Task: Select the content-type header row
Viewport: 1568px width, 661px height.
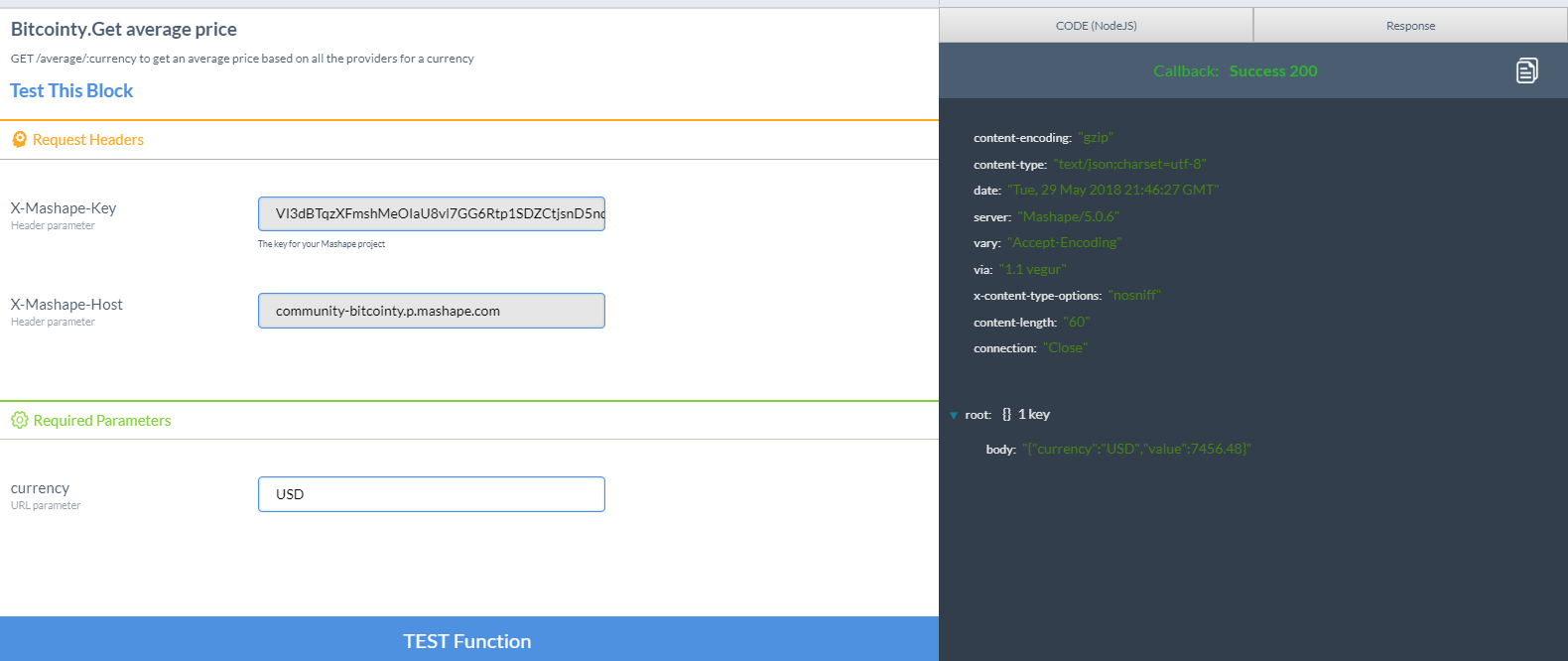Action: 1091,164
